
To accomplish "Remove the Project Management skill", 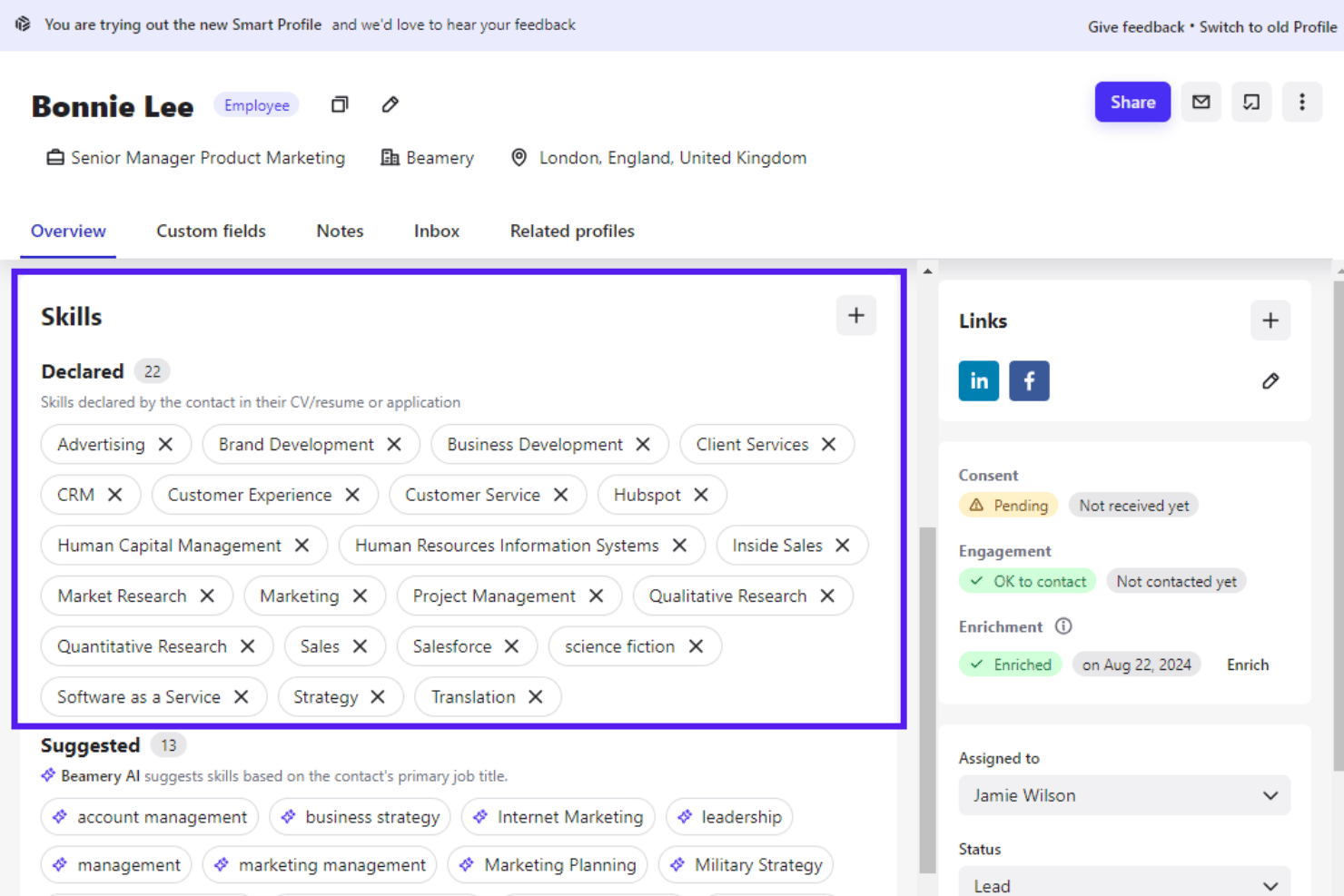I will 596,596.
